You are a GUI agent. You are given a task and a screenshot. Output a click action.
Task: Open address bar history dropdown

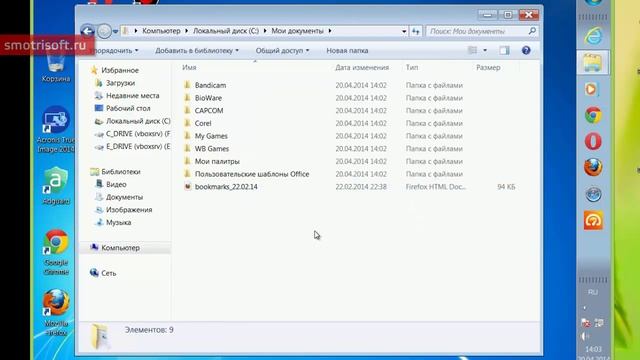tap(404, 31)
